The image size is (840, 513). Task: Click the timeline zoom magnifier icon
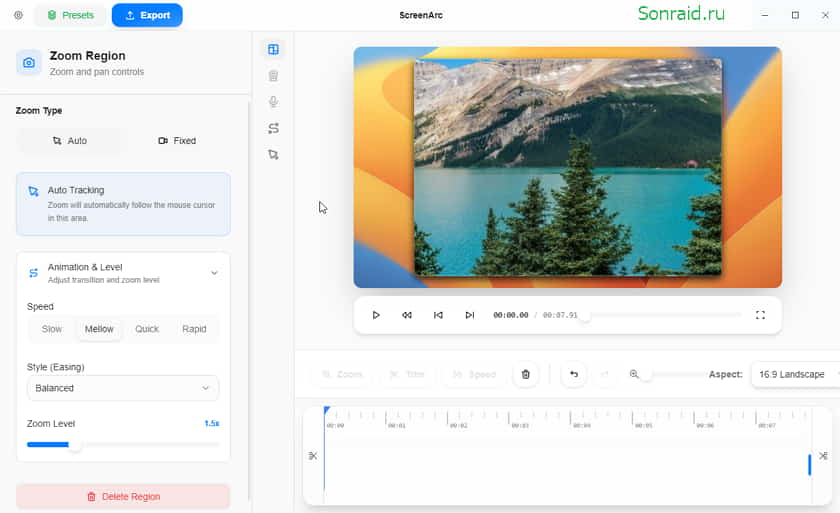click(634, 374)
